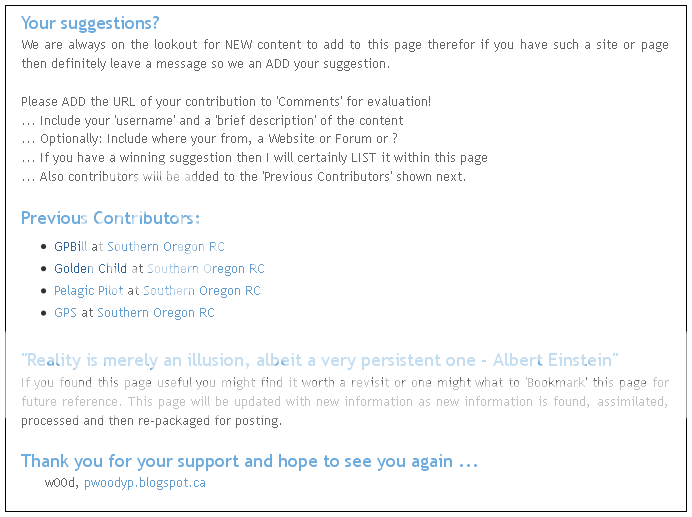Click the bullet point before Pelagic Pilot

pos(43,291)
